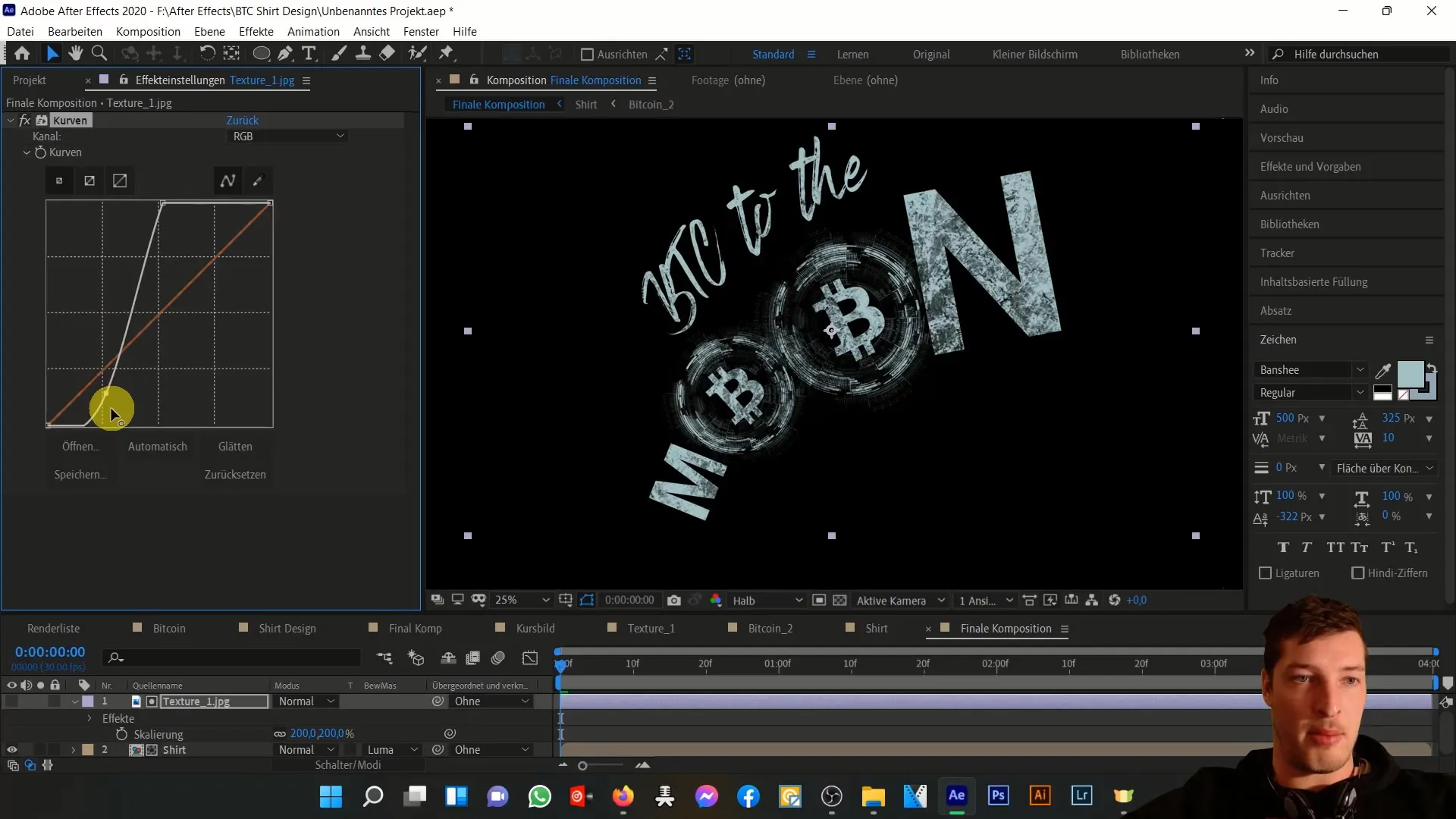Toggle visibility of Shirt layer
The width and height of the screenshot is (1456, 819).
point(12,749)
